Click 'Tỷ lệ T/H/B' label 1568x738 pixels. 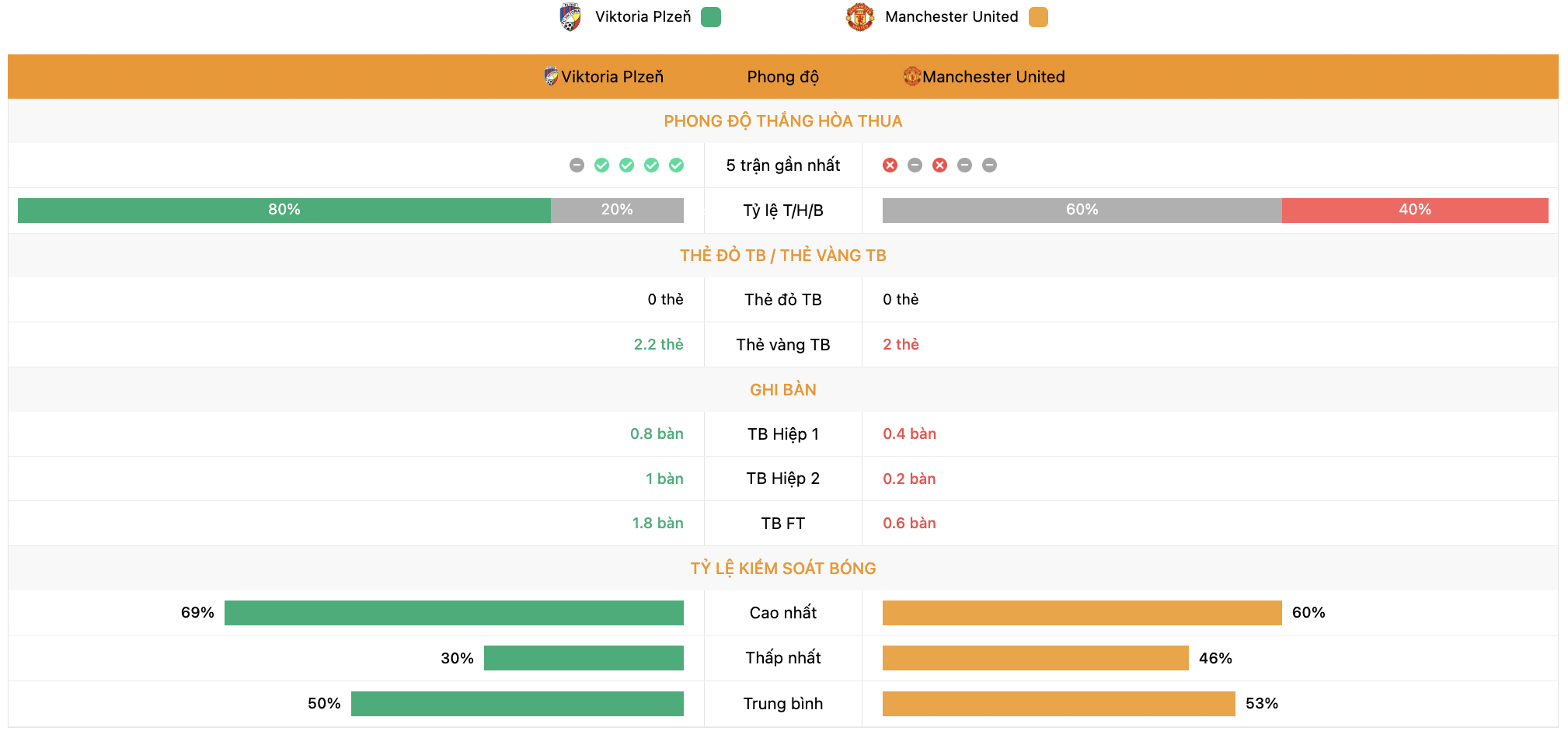[x=783, y=211]
